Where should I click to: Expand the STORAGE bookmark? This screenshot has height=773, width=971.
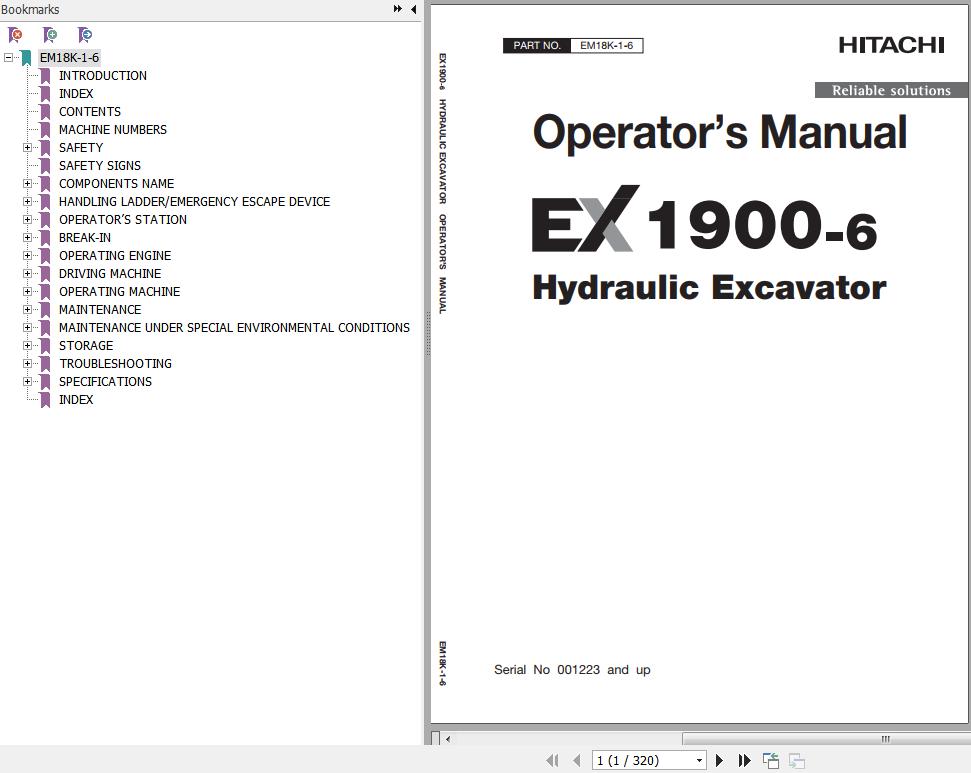point(27,345)
